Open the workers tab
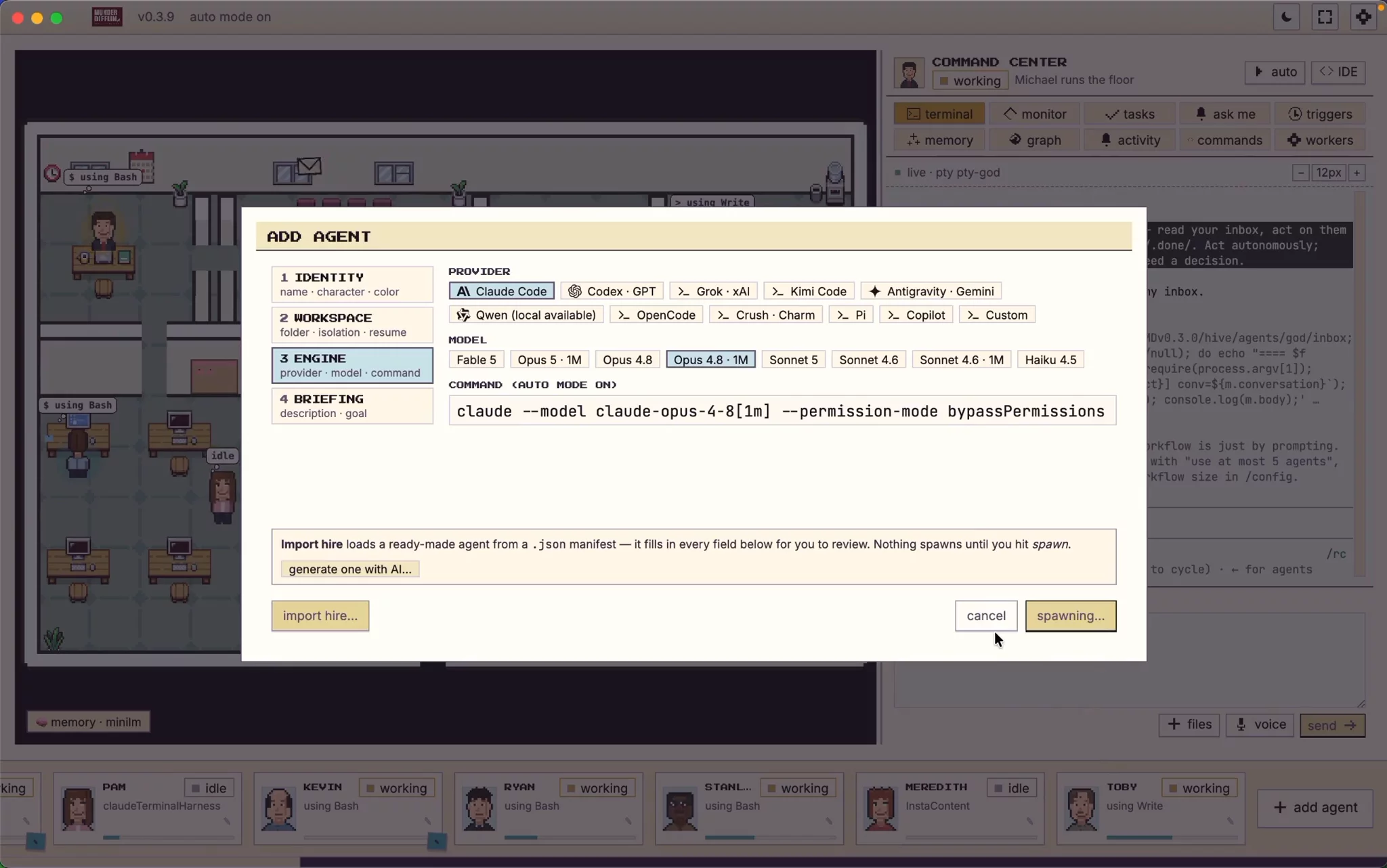1387x868 pixels. (1320, 140)
